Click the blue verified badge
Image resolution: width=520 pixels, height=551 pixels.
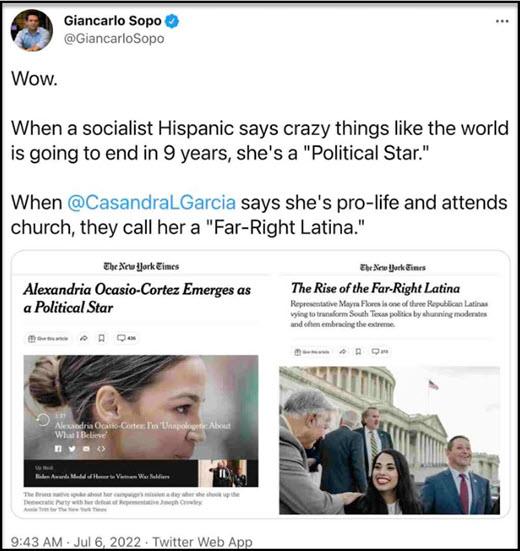172,21
